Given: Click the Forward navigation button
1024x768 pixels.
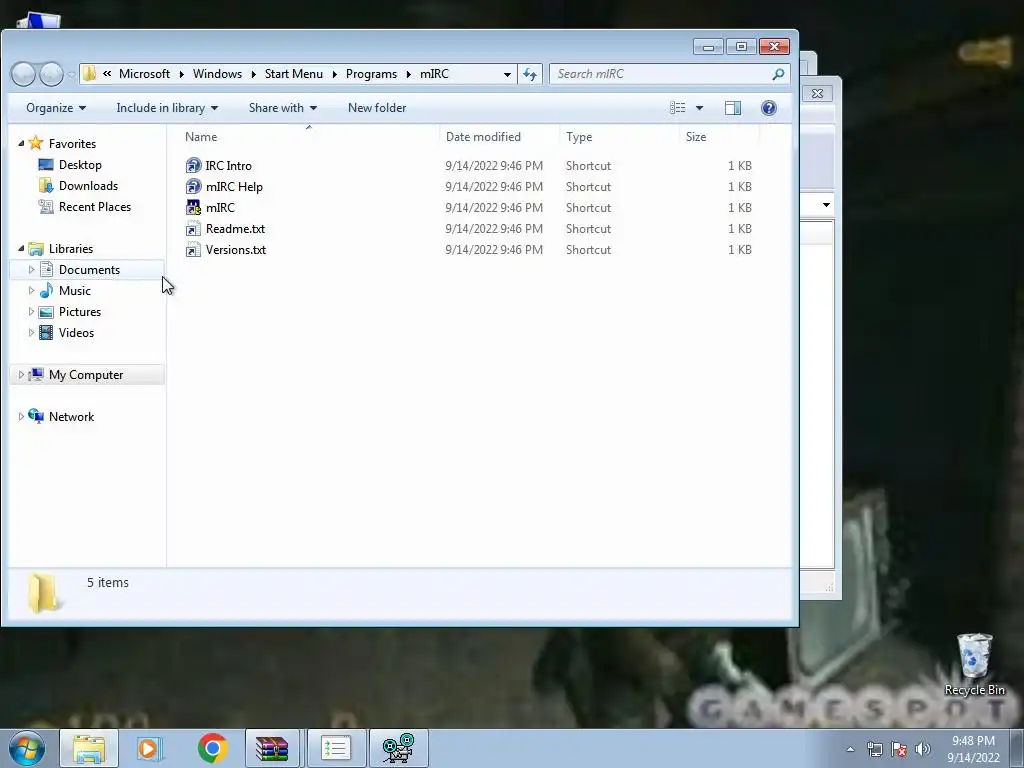Looking at the screenshot, I should (x=51, y=74).
